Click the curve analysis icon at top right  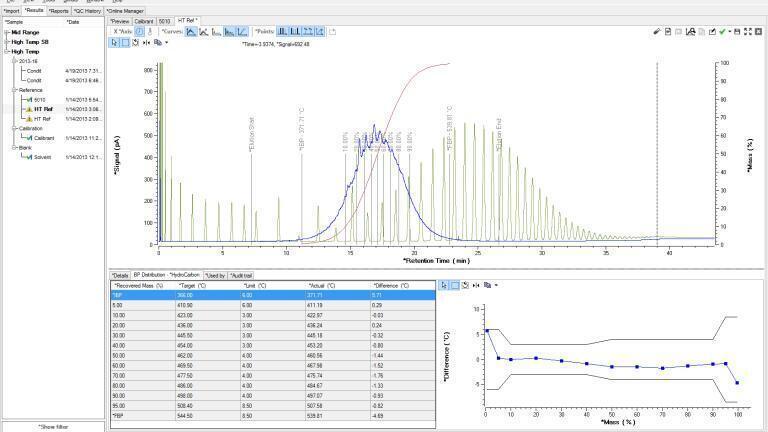click(690, 31)
